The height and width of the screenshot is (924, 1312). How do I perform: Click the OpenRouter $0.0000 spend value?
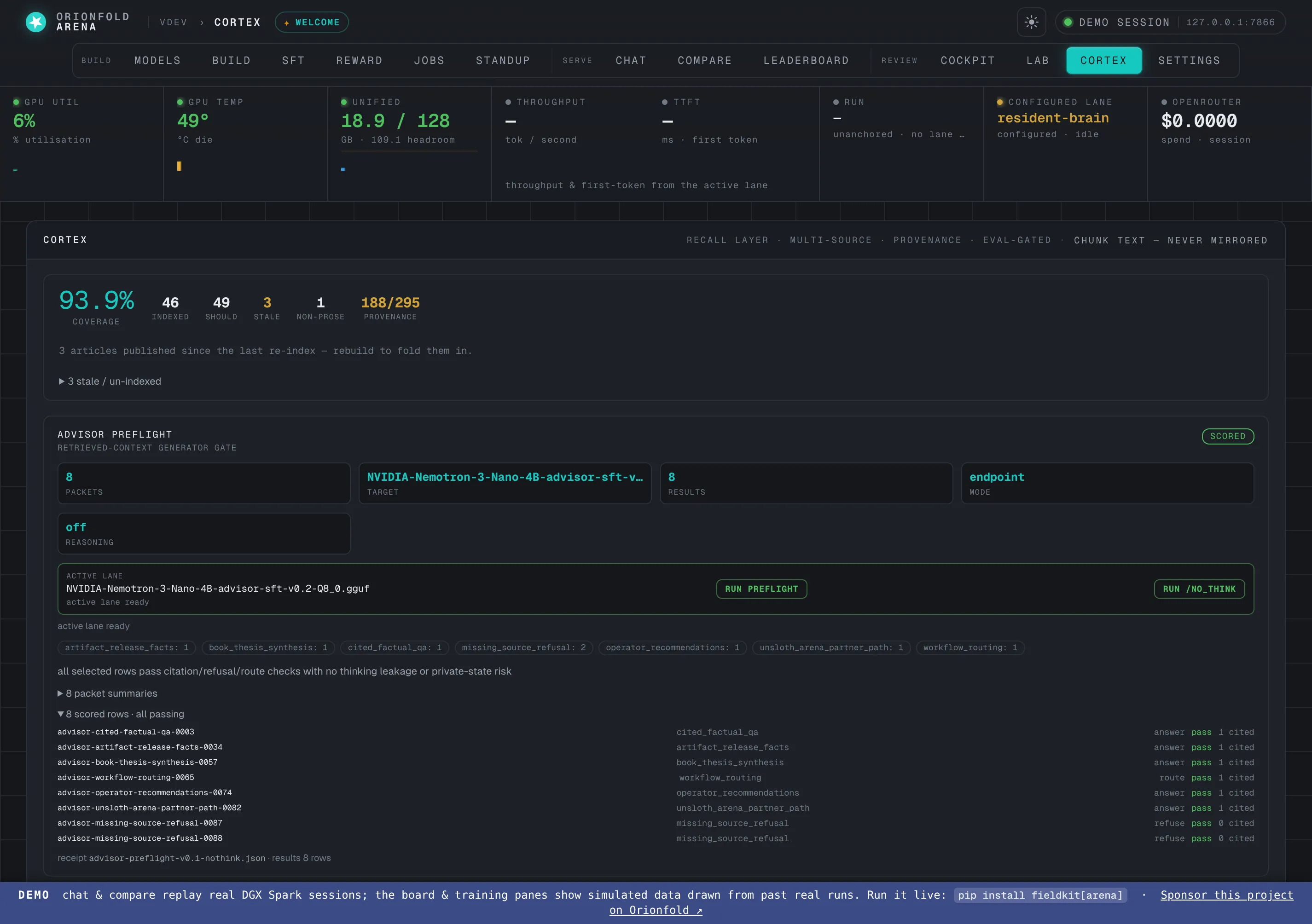[1199, 121]
